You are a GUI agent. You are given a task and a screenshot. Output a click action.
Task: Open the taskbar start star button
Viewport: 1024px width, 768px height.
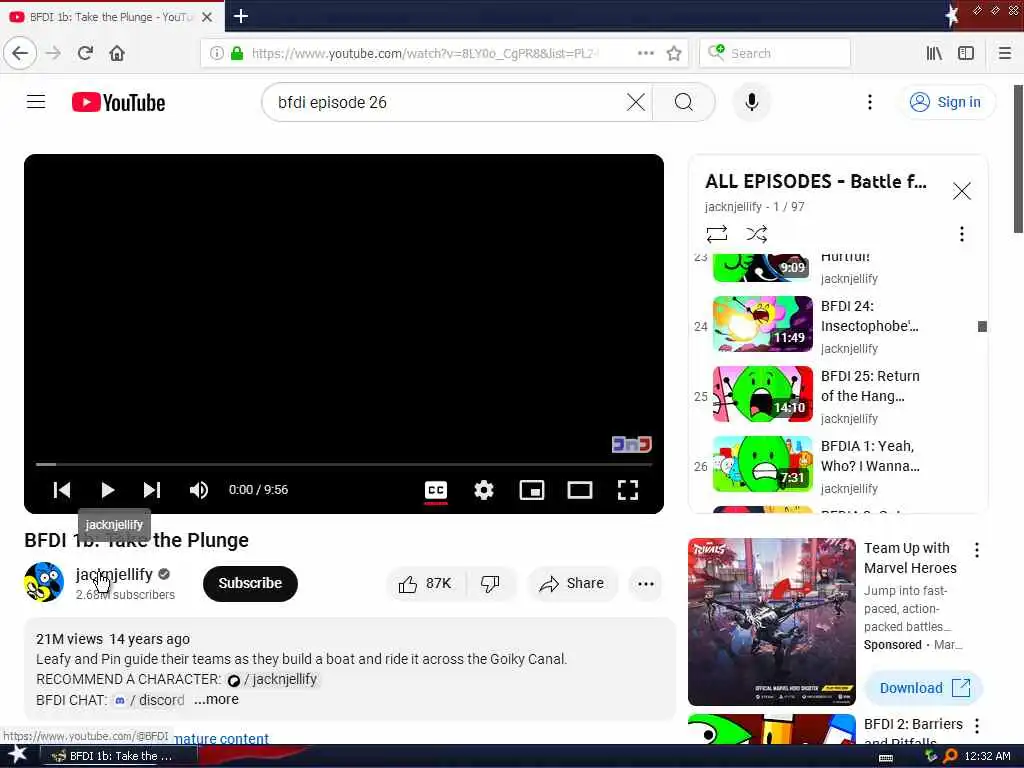tap(18, 756)
